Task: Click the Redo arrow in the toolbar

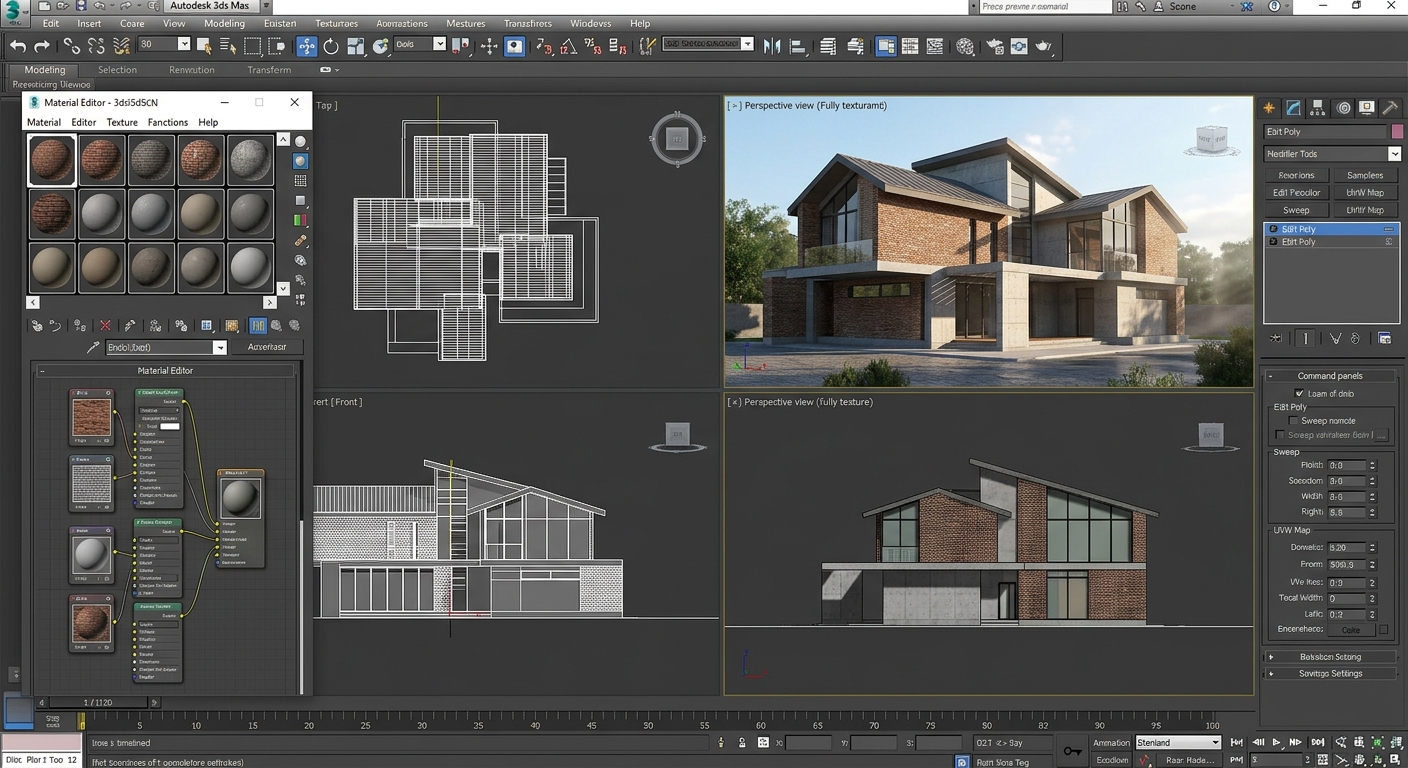Action: (x=42, y=45)
